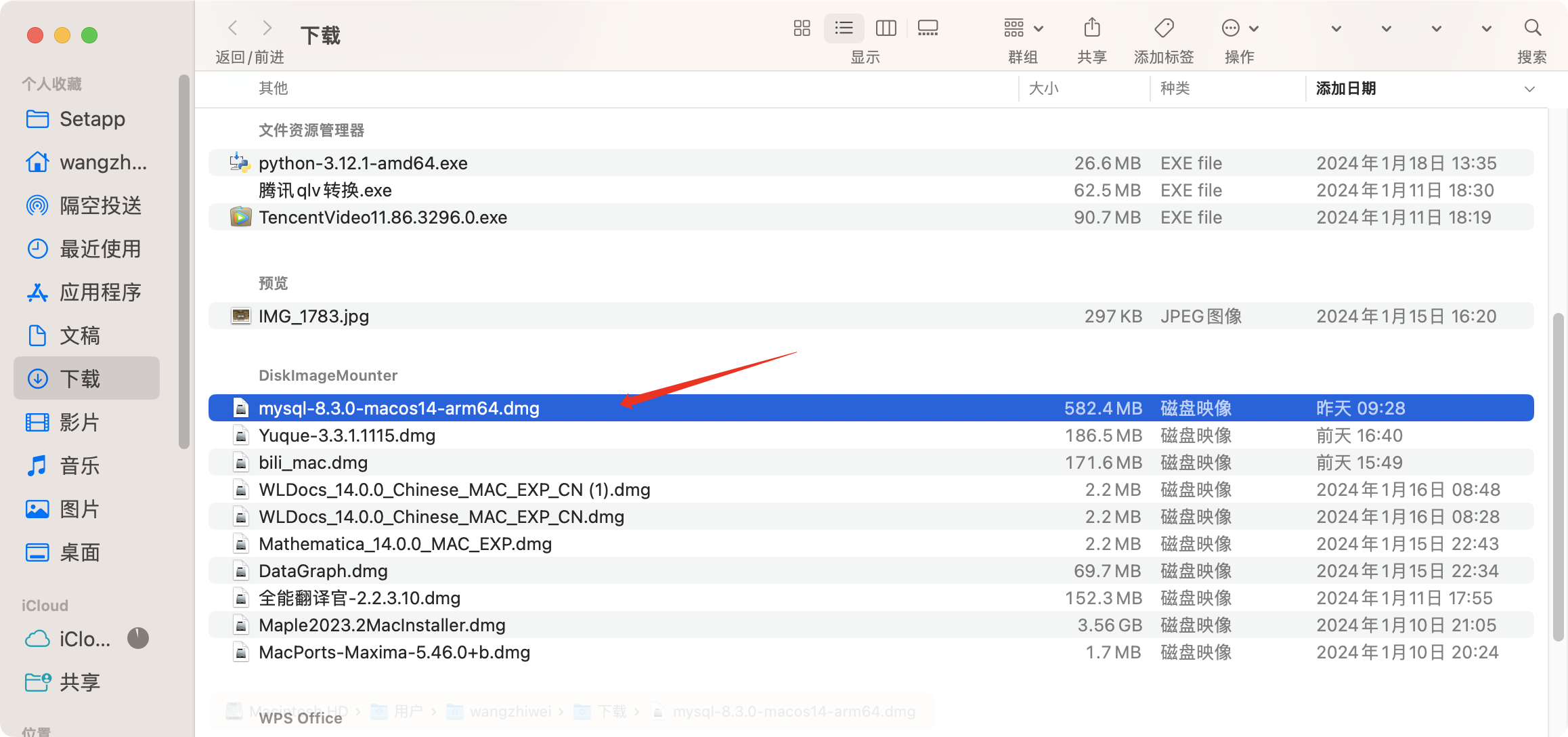This screenshot has height=737, width=1568.
Task: Switch to icon grid view
Action: pos(802,28)
